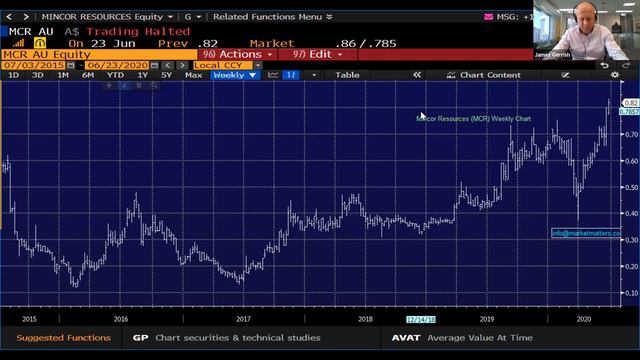Click the undo arrow

pos(604,65)
